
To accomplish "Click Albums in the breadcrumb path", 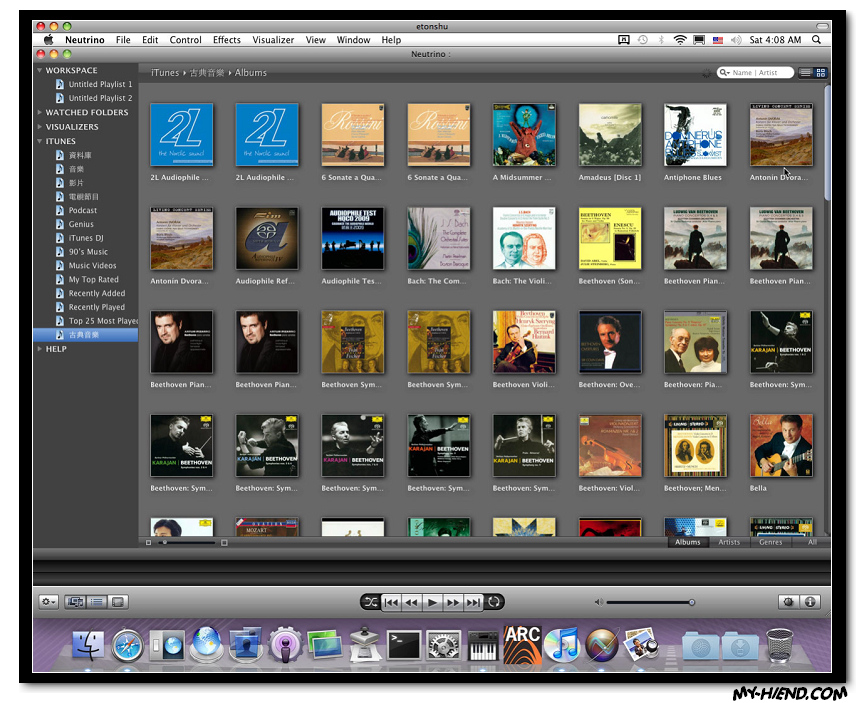I will coord(250,72).
